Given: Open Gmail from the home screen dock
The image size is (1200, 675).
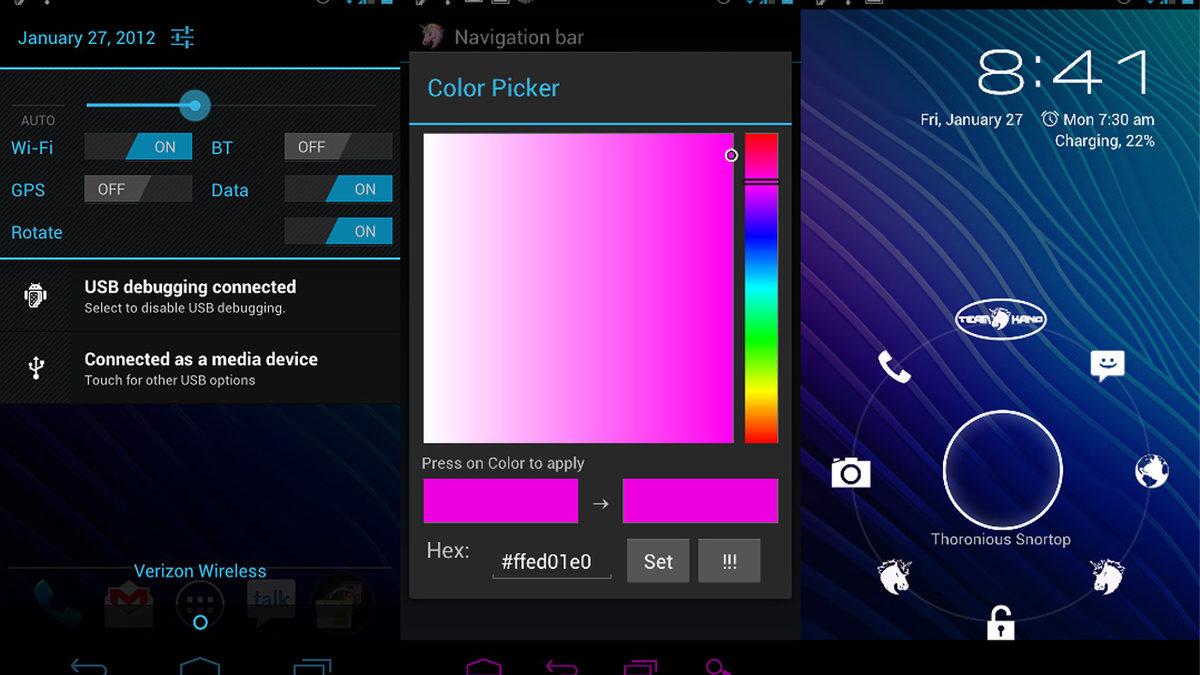Looking at the screenshot, I should pos(128,600).
